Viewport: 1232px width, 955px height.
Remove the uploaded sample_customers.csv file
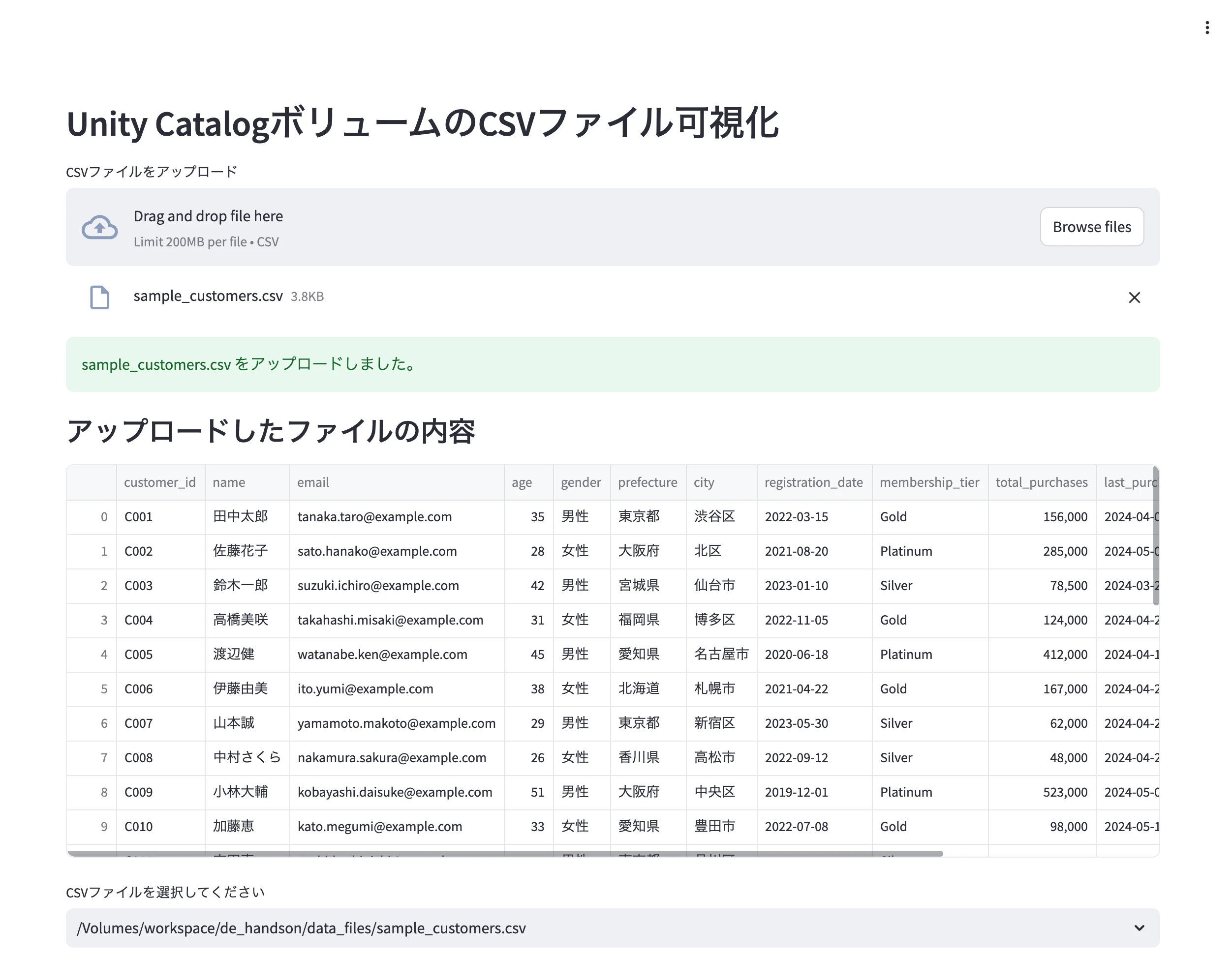[x=1134, y=297]
